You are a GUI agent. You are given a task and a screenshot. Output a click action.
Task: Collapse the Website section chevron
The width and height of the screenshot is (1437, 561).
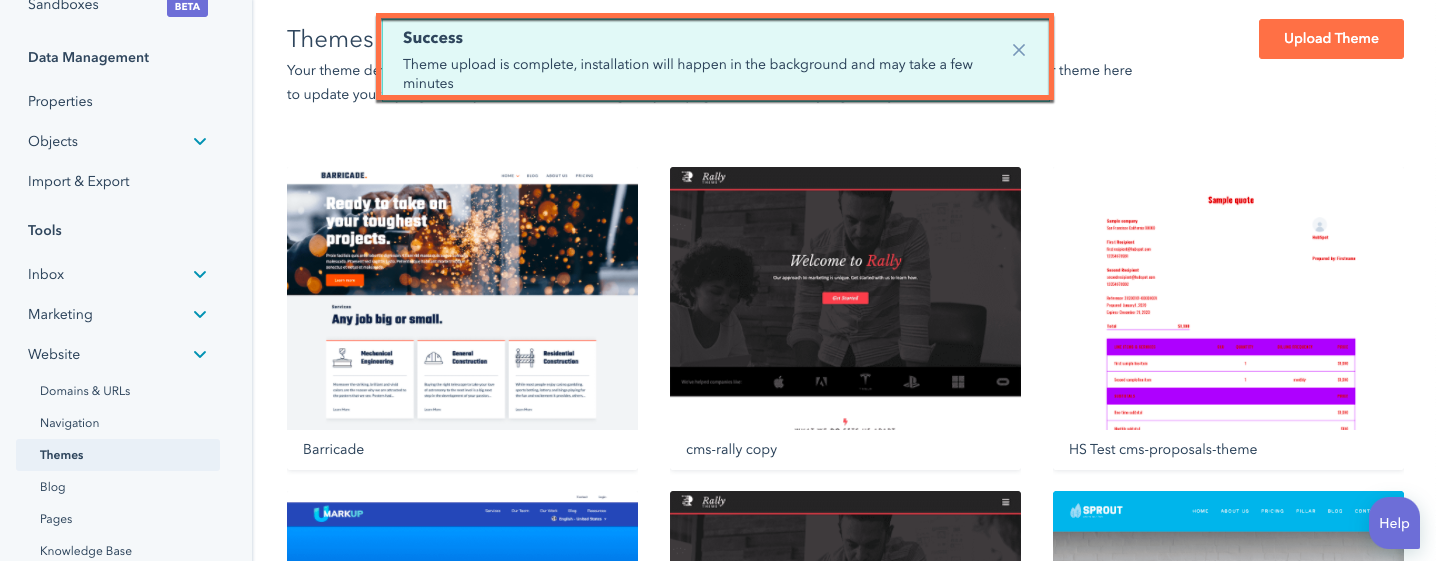click(x=200, y=354)
